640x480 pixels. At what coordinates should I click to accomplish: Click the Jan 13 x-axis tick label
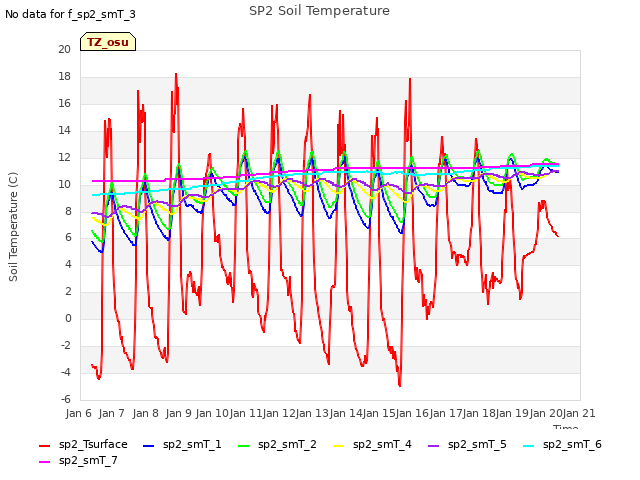tap(312, 413)
